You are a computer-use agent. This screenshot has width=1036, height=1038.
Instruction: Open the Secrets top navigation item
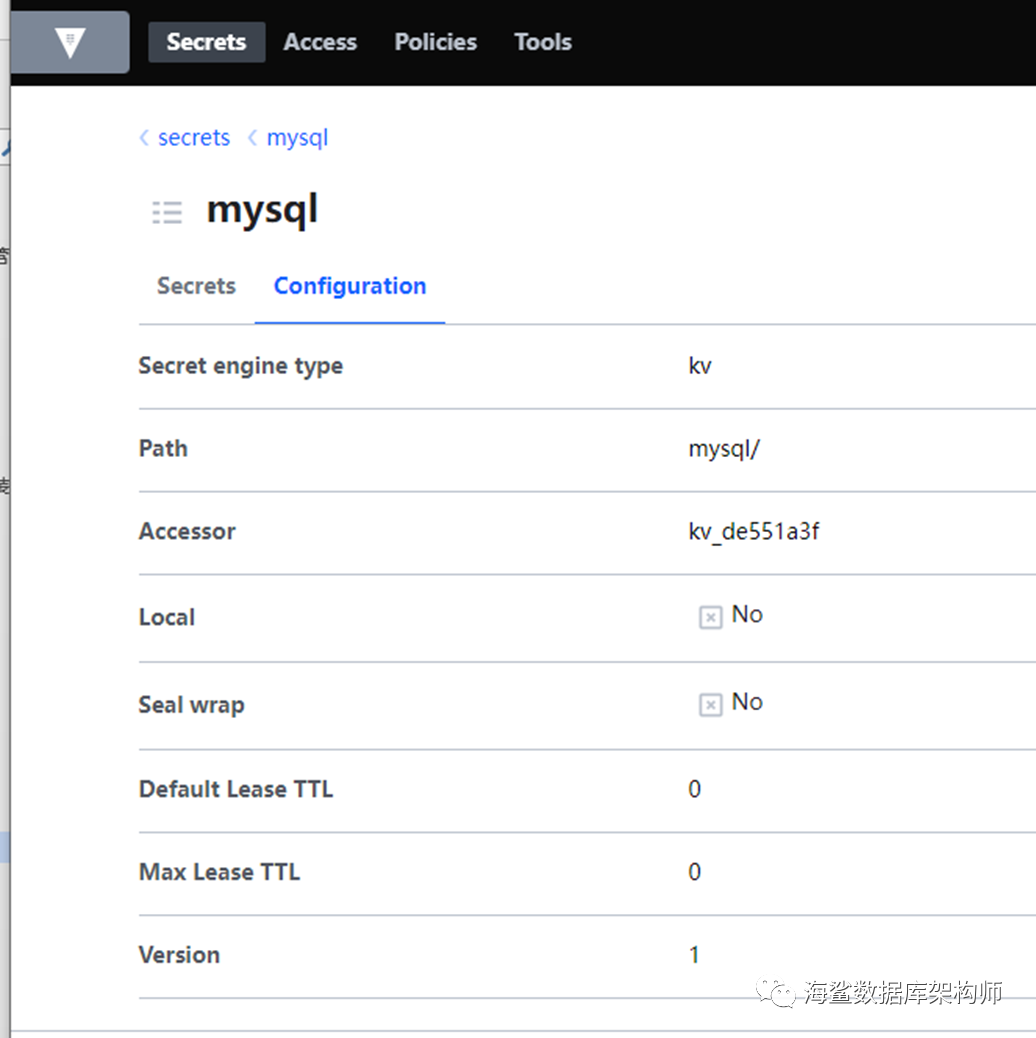[207, 42]
